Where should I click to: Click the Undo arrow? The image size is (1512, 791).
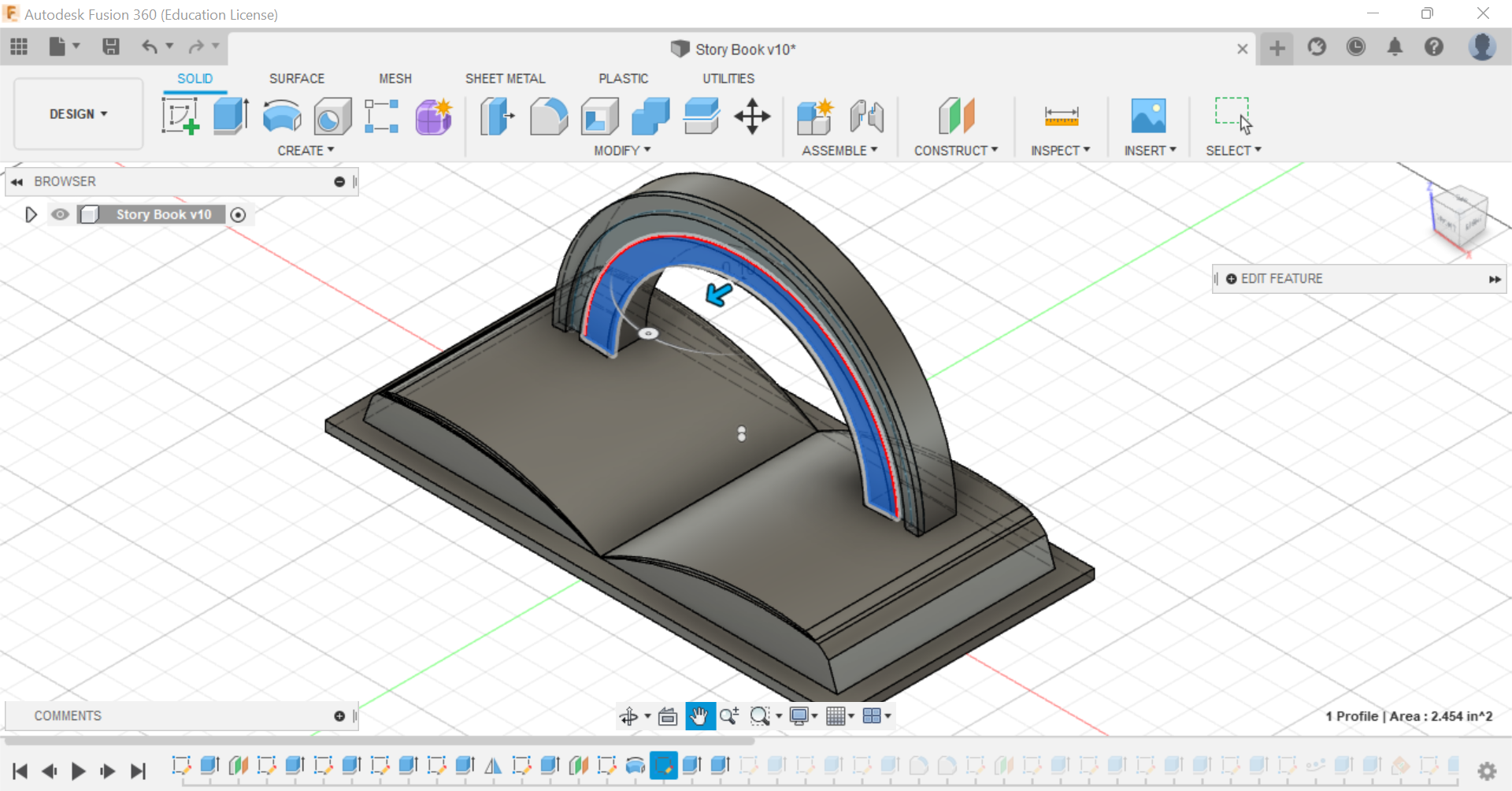[150, 47]
